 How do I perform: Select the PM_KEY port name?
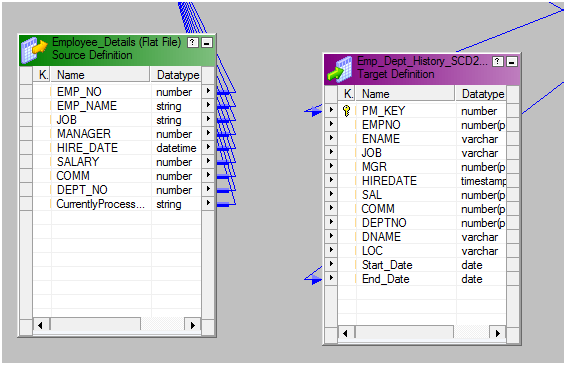click(x=384, y=110)
